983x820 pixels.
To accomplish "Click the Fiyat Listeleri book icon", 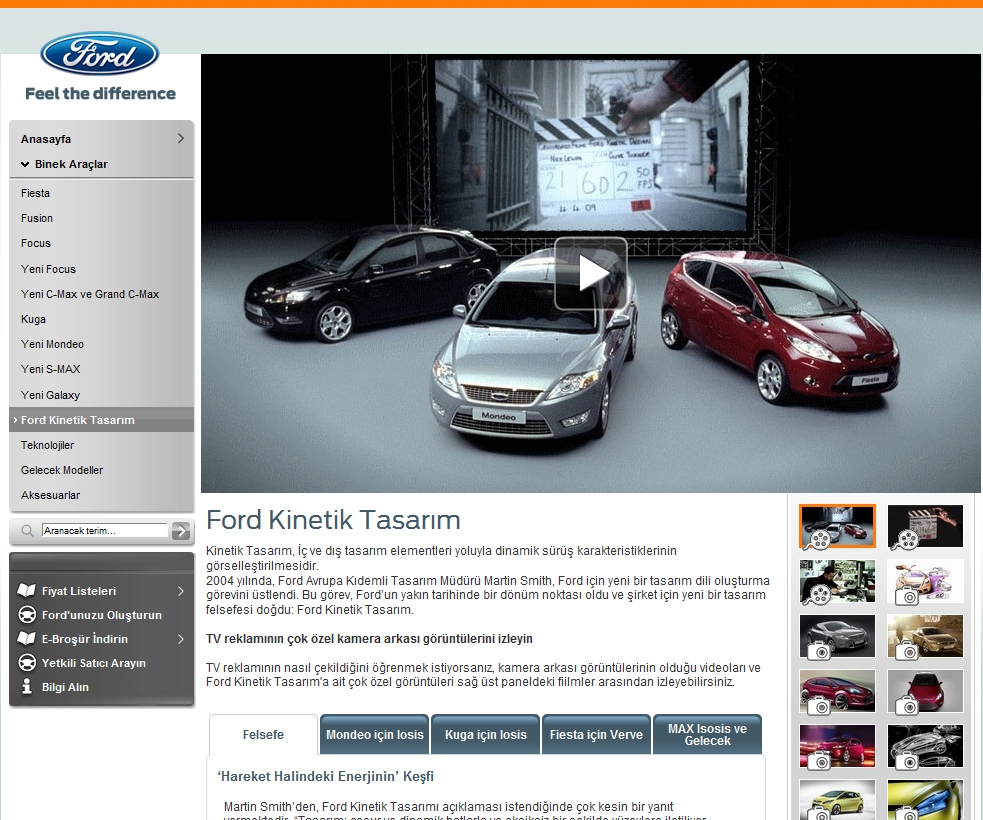I will click(26, 591).
